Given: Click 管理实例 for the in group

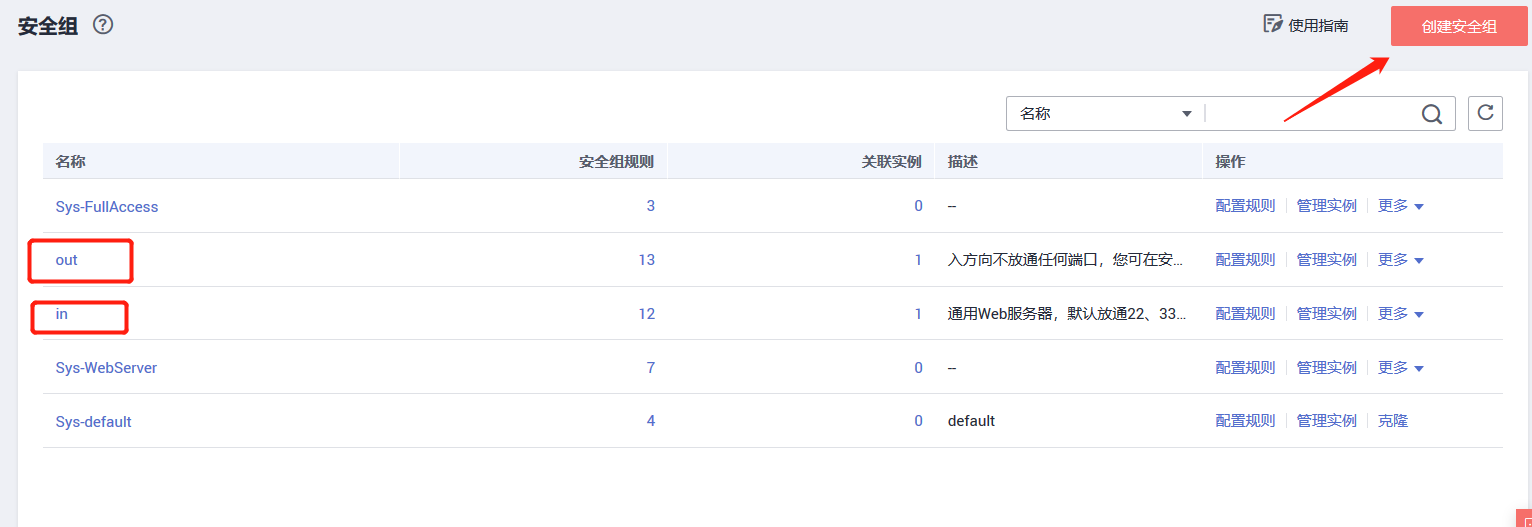Looking at the screenshot, I should pyautogui.click(x=1326, y=314).
